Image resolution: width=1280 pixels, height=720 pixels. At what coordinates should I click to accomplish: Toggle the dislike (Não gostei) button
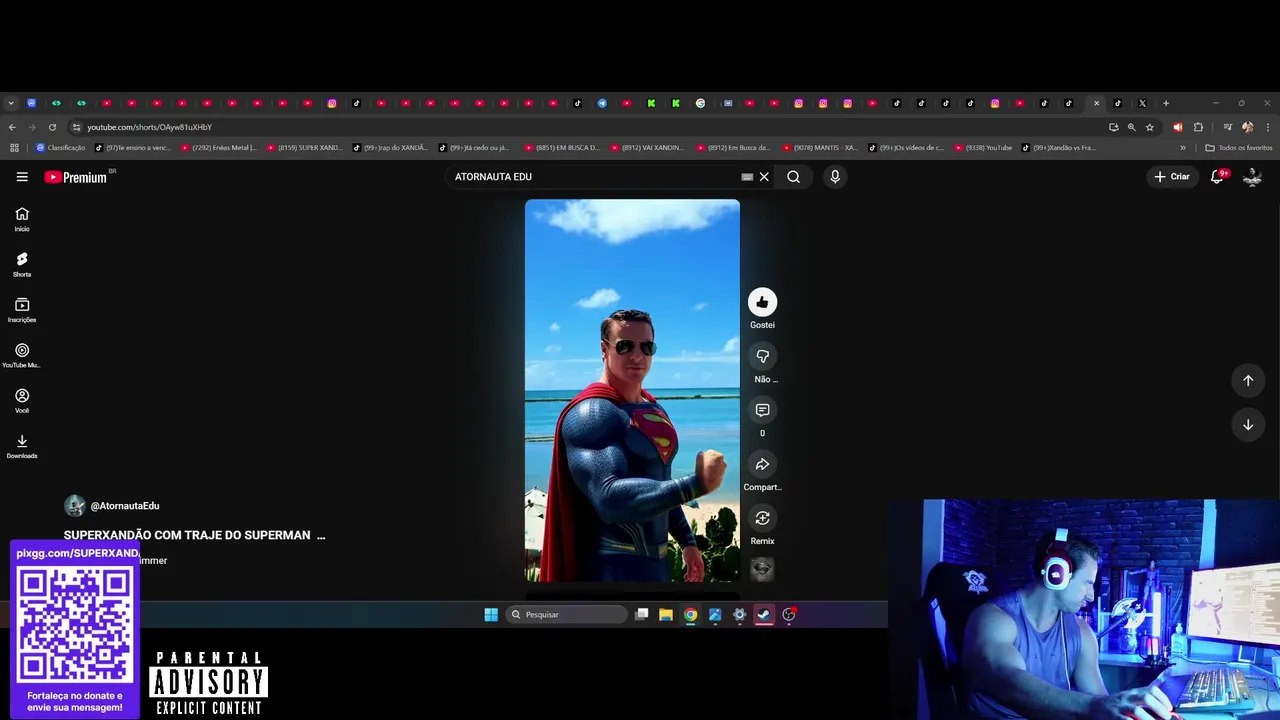point(762,356)
